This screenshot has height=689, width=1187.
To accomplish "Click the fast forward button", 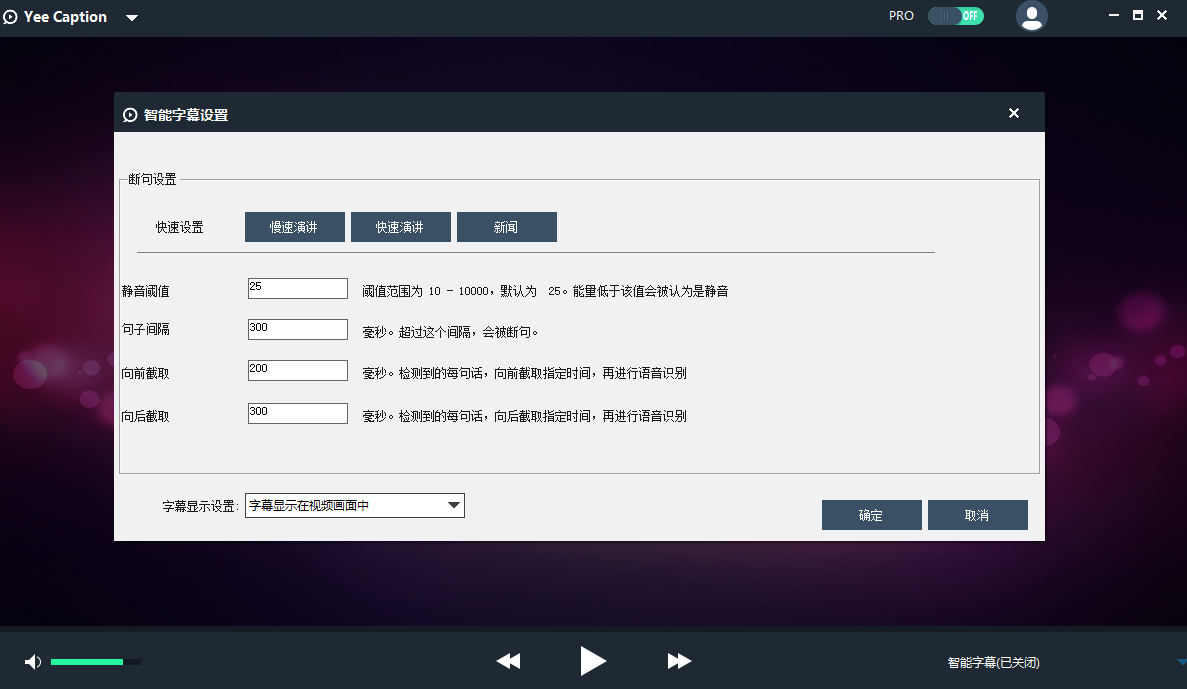I will click(679, 661).
